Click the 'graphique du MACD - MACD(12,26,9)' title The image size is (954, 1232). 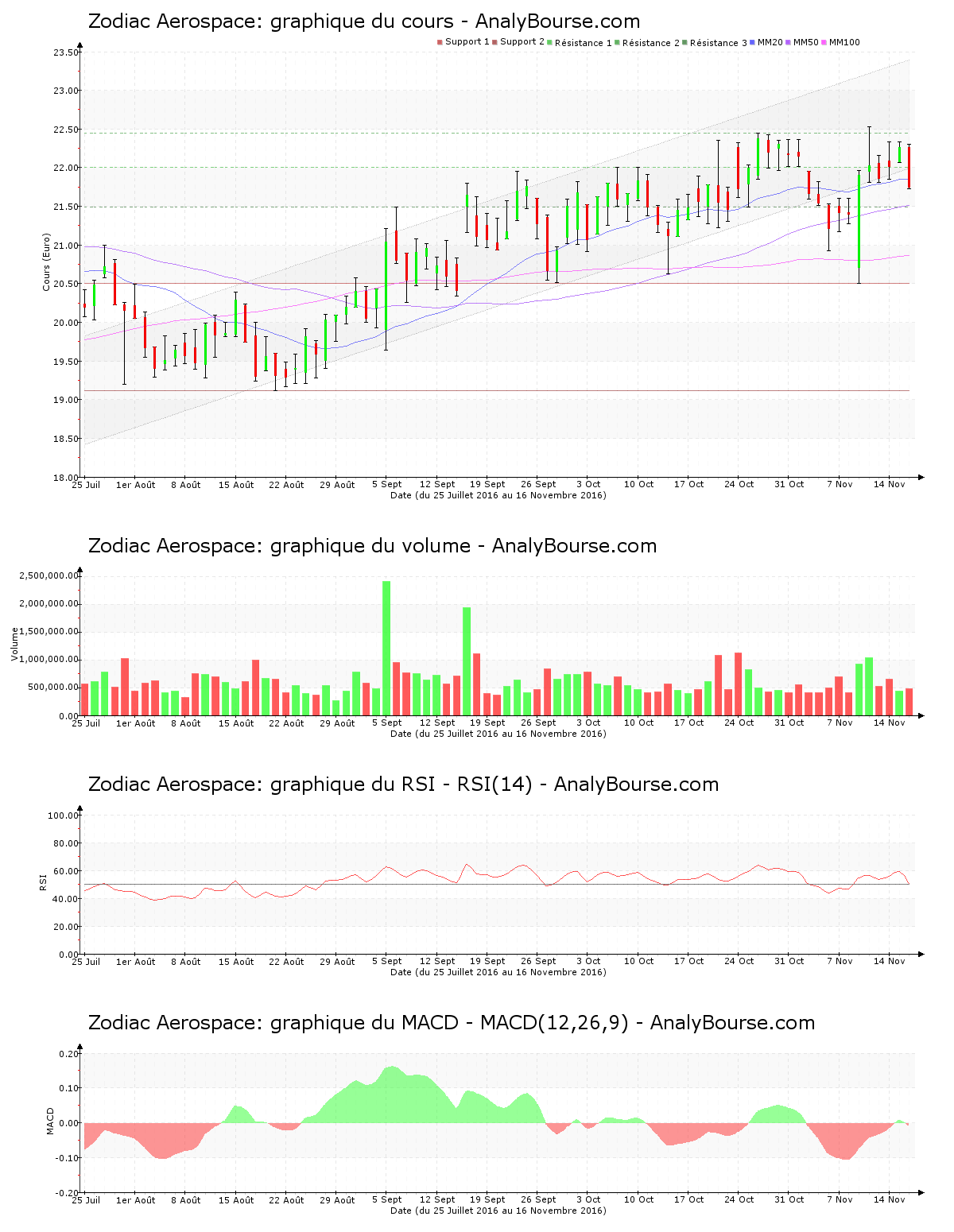click(x=452, y=1023)
